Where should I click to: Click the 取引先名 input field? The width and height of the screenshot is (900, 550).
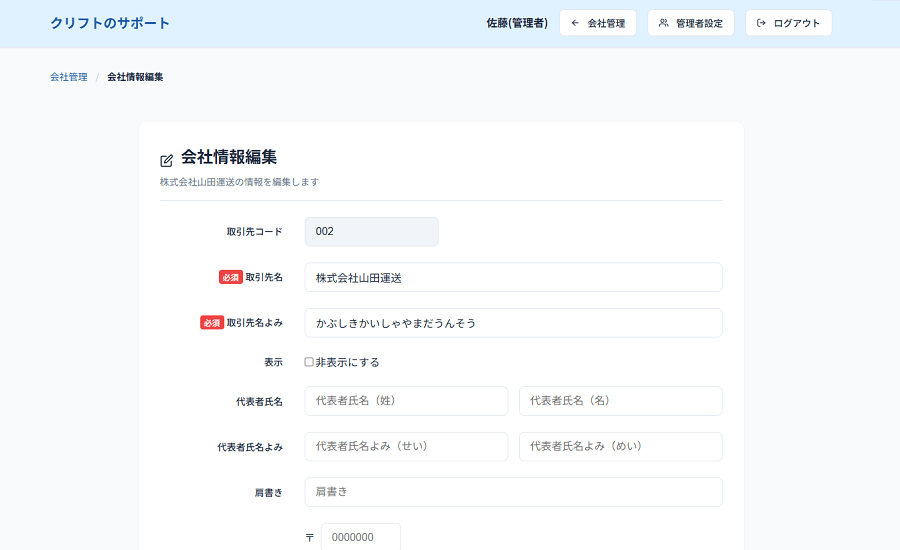pyautogui.click(x=513, y=277)
